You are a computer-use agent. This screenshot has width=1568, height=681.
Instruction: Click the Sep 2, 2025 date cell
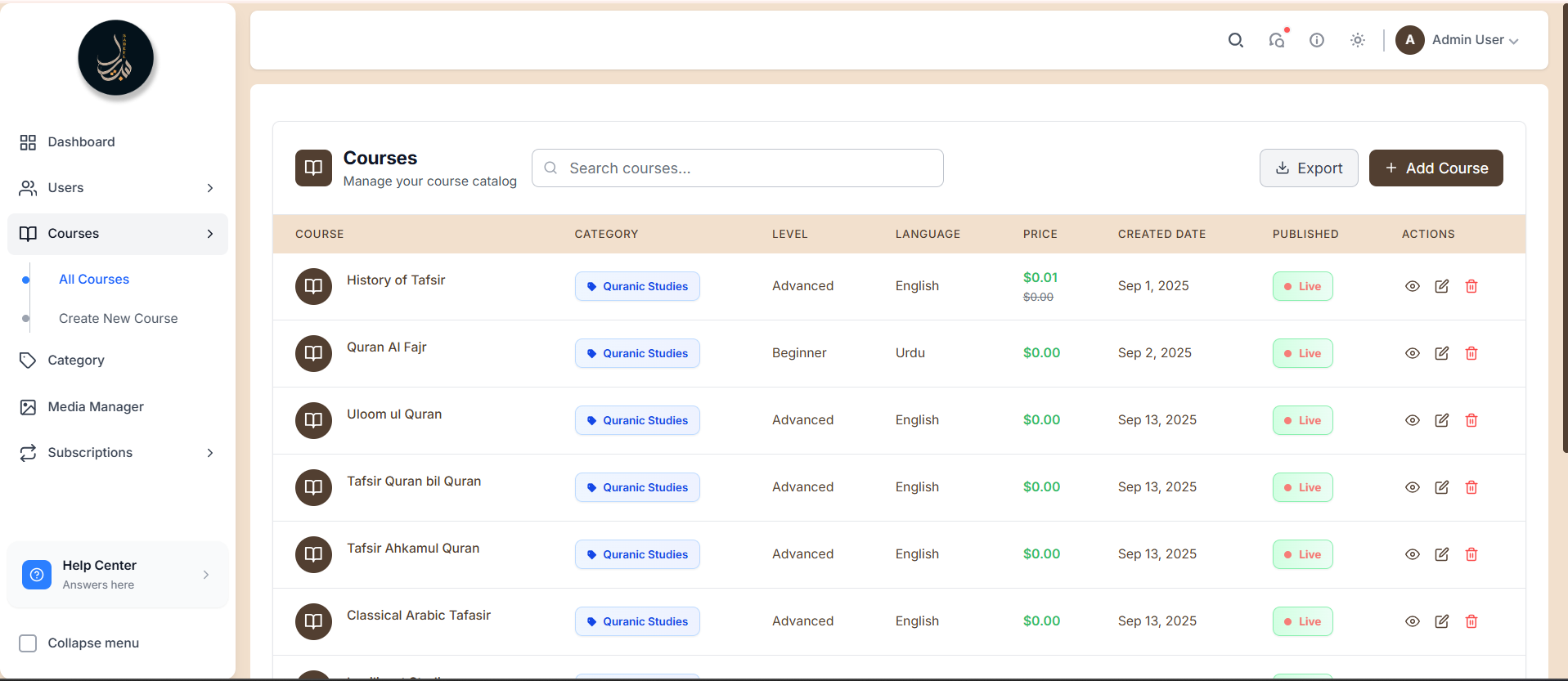click(1155, 353)
